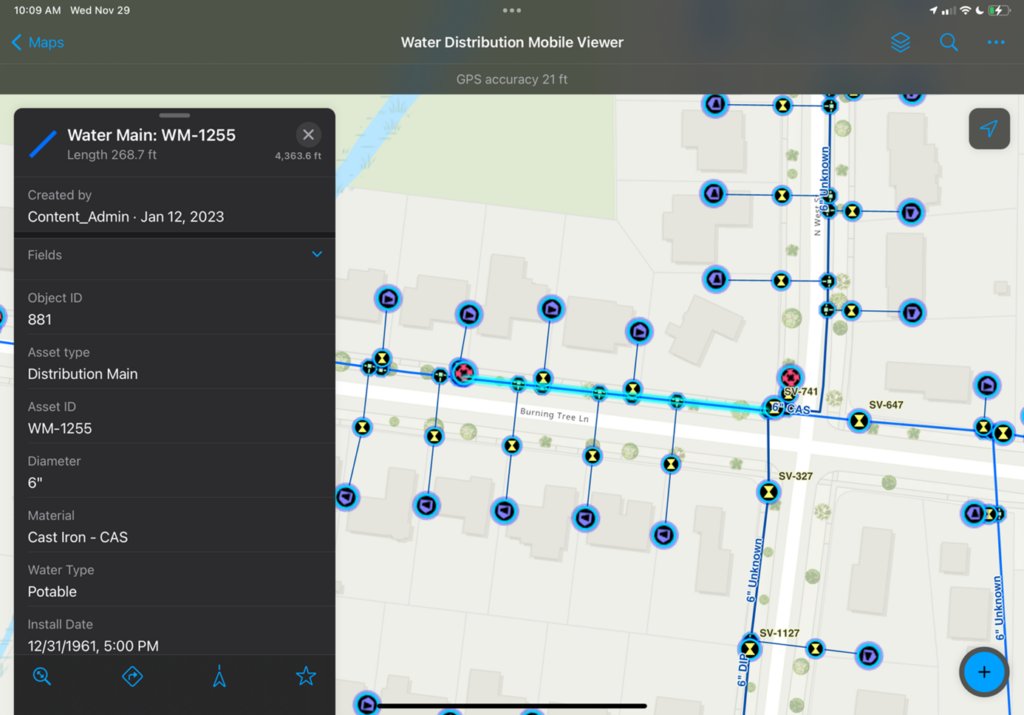Select valve labeled SV-327 on the map

click(767, 492)
